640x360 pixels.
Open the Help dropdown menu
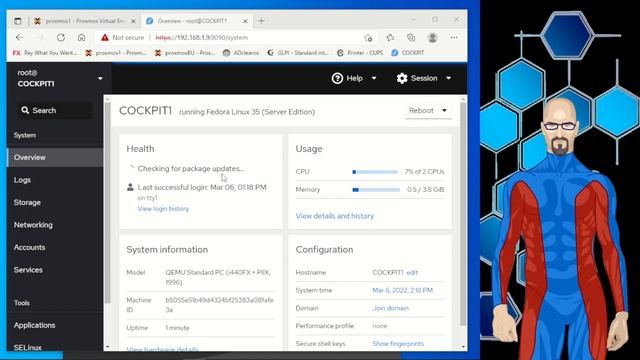point(354,78)
